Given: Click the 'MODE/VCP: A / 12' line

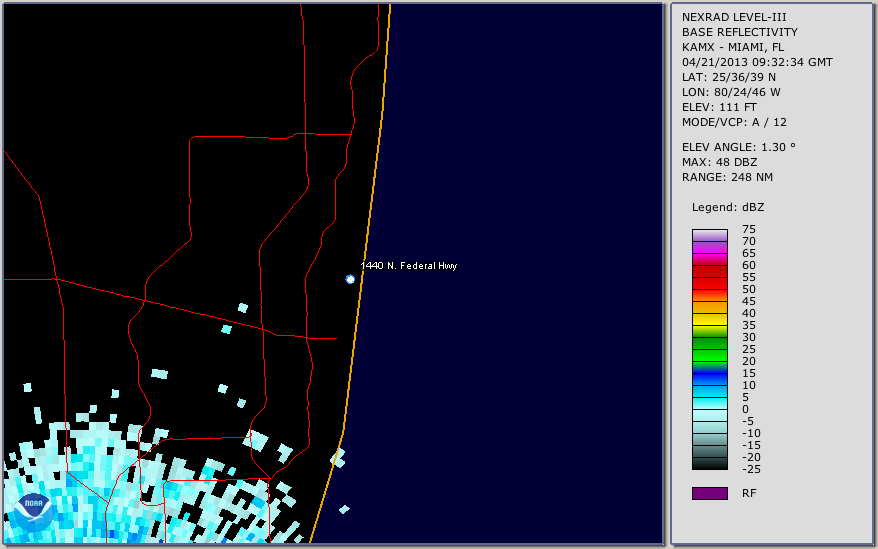Looking at the screenshot, I should (734, 122).
